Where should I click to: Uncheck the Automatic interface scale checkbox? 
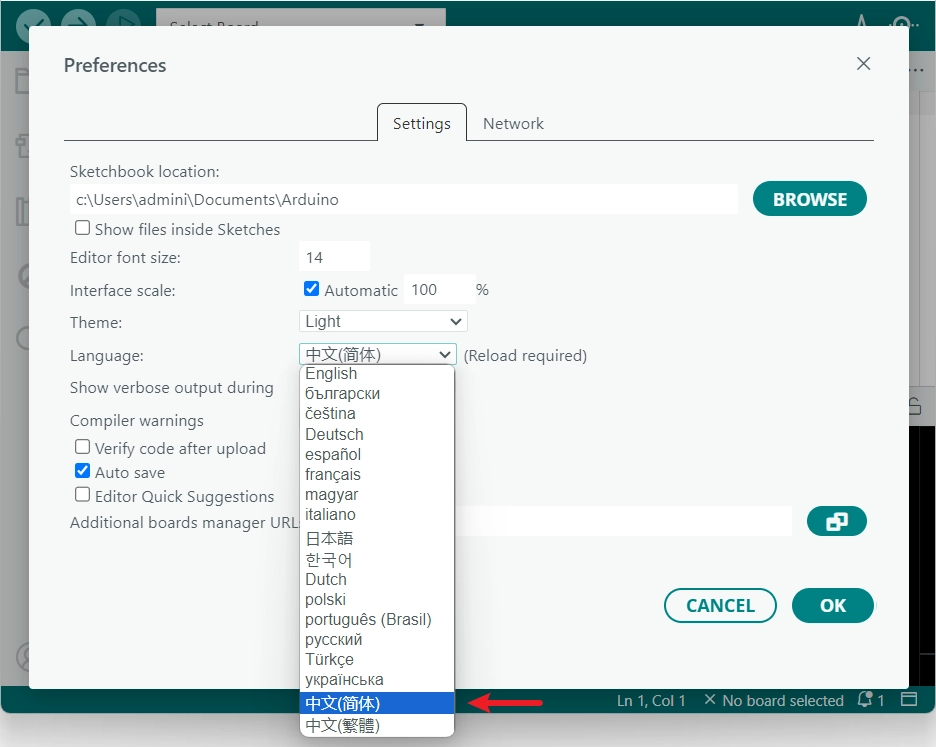pos(311,289)
